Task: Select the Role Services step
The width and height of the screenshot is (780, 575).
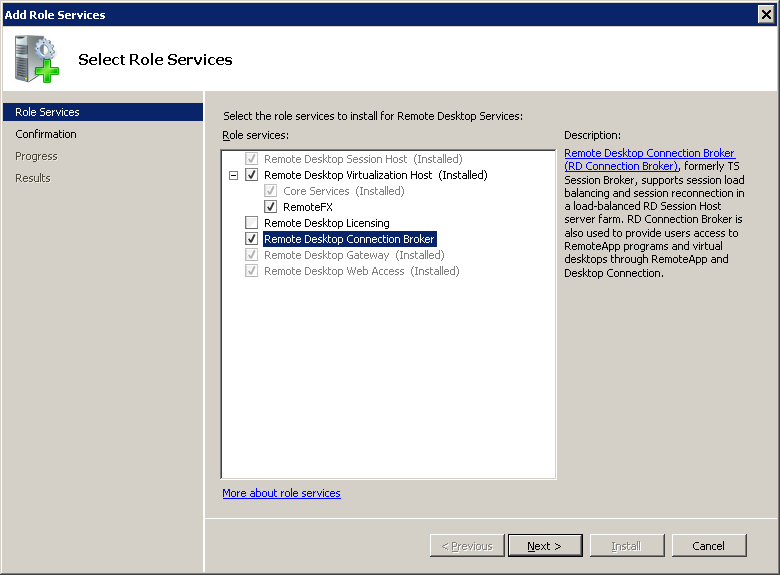Action: click(103, 112)
